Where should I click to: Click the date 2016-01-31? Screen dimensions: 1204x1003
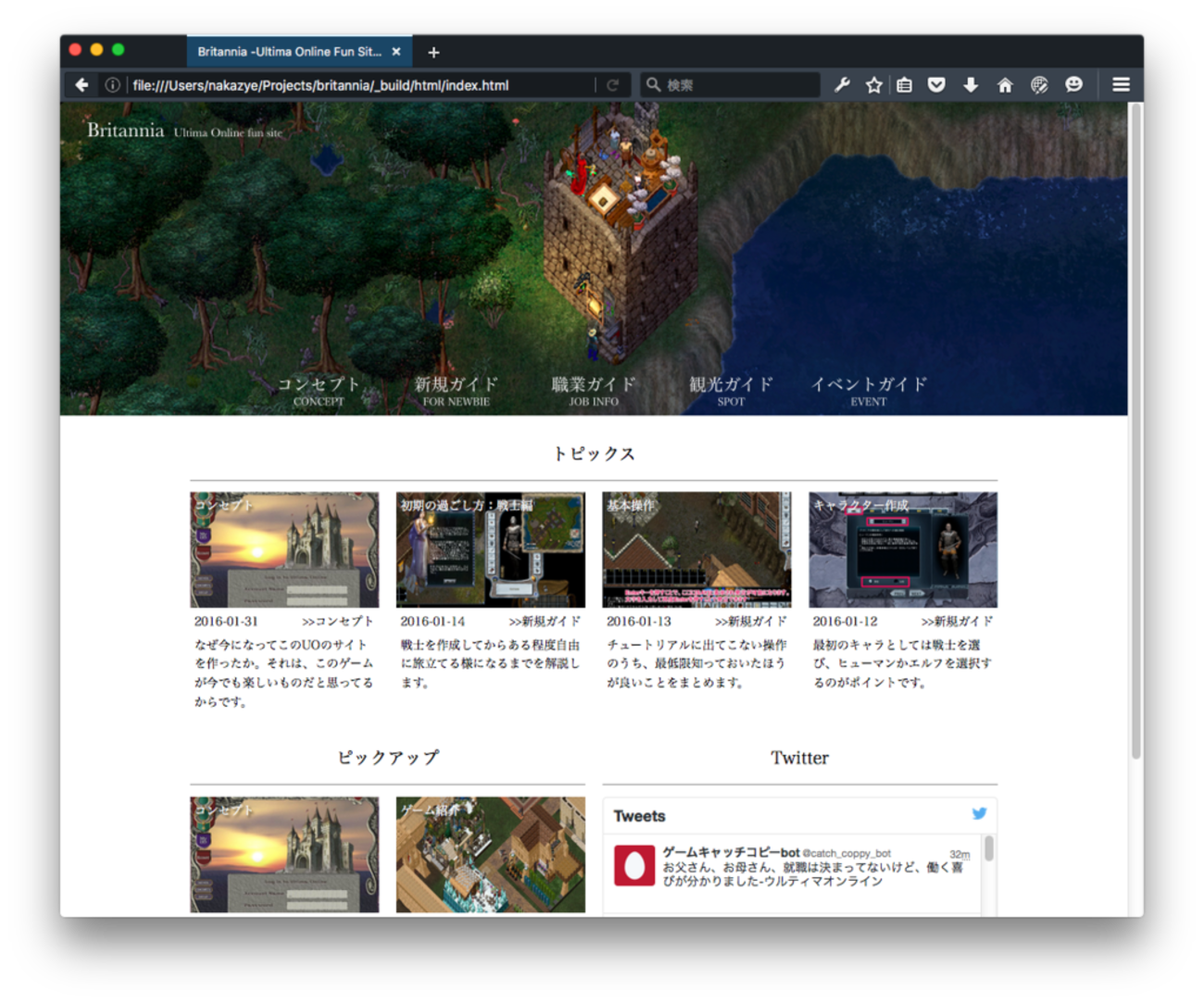pyautogui.click(x=226, y=621)
